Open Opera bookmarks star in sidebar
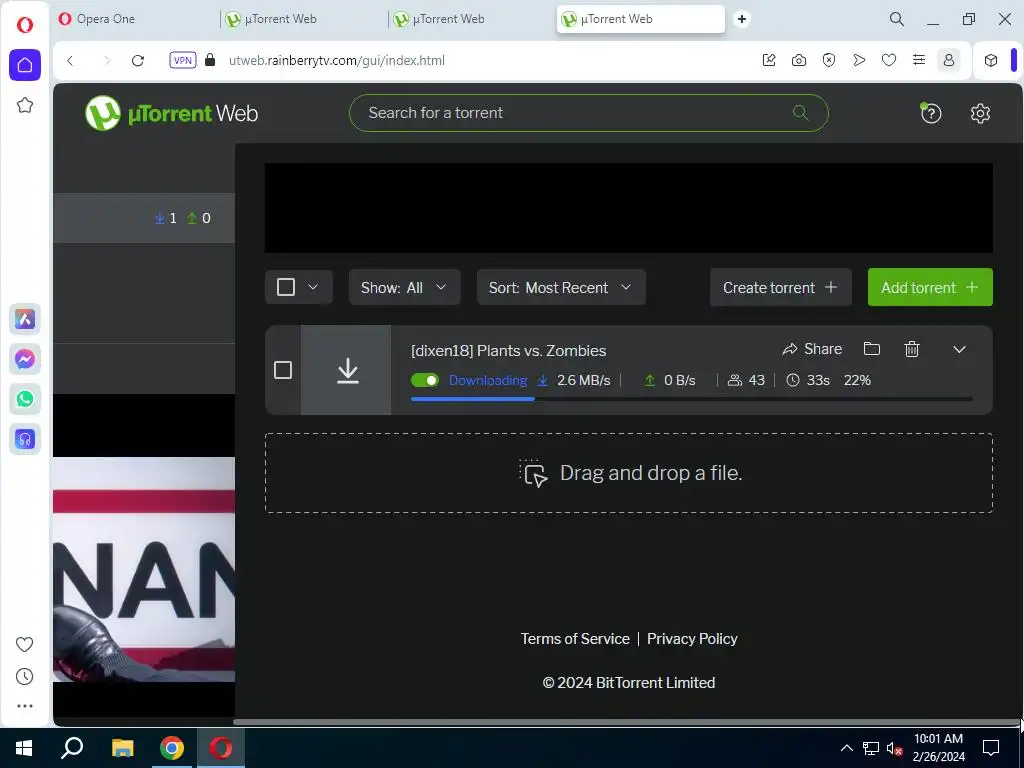The height and width of the screenshot is (768, 1024). coord(25,105)
